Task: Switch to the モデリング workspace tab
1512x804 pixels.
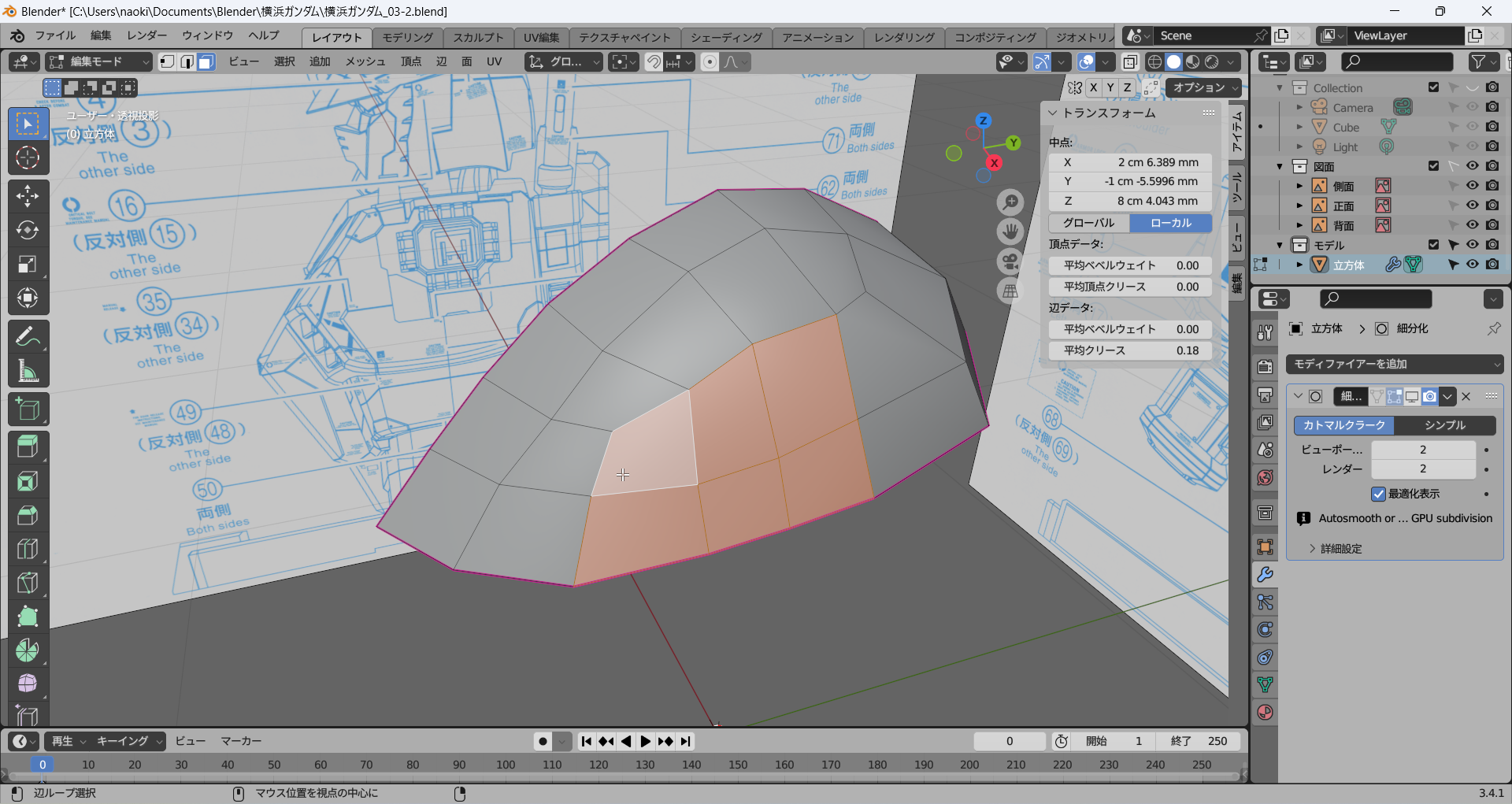Action: point(407,37)
